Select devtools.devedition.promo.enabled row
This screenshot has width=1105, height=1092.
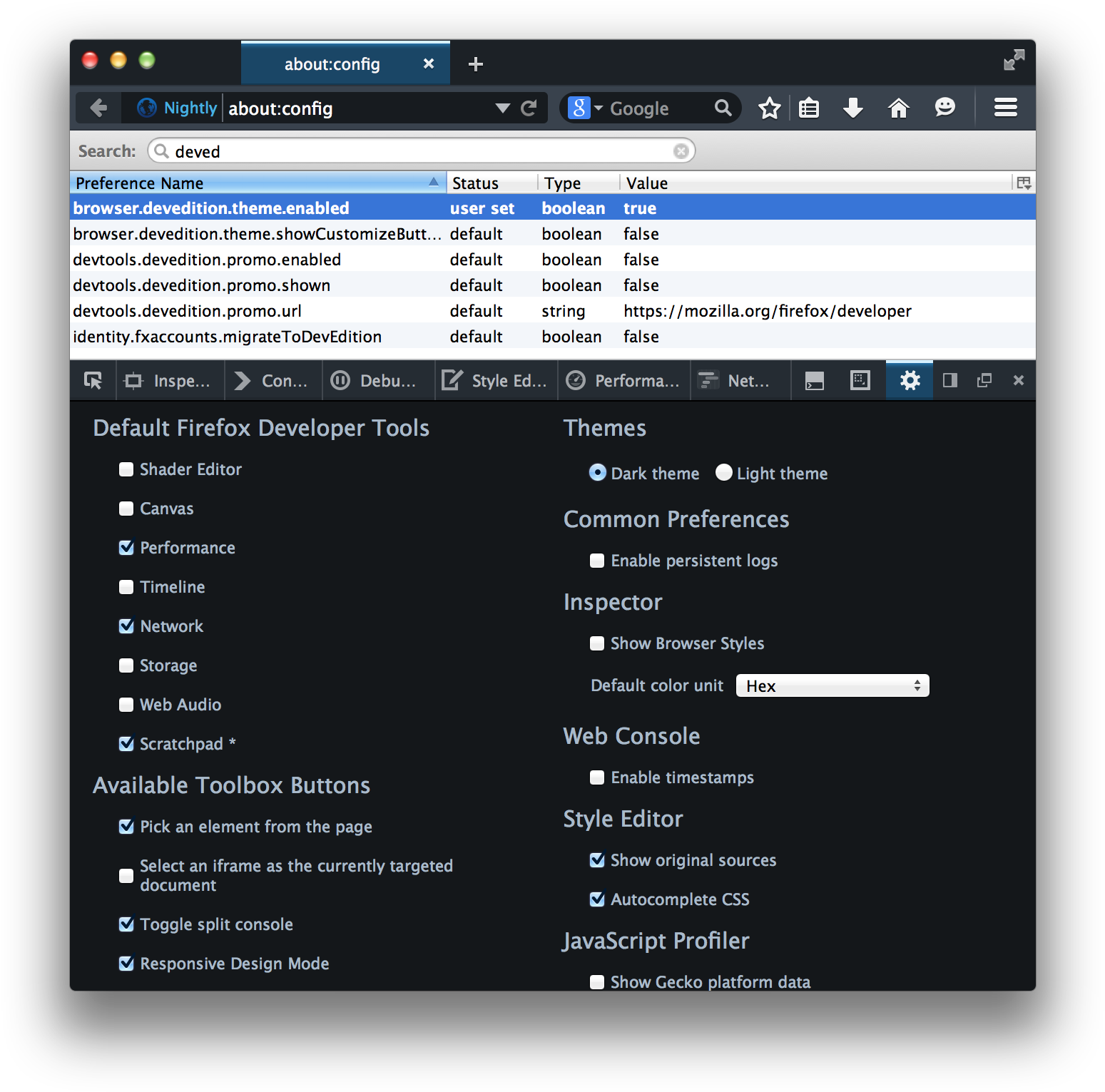coord(553,259)
